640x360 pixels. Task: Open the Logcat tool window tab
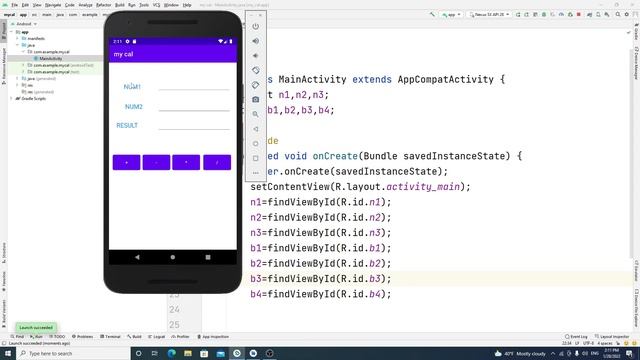coord(157,337)
